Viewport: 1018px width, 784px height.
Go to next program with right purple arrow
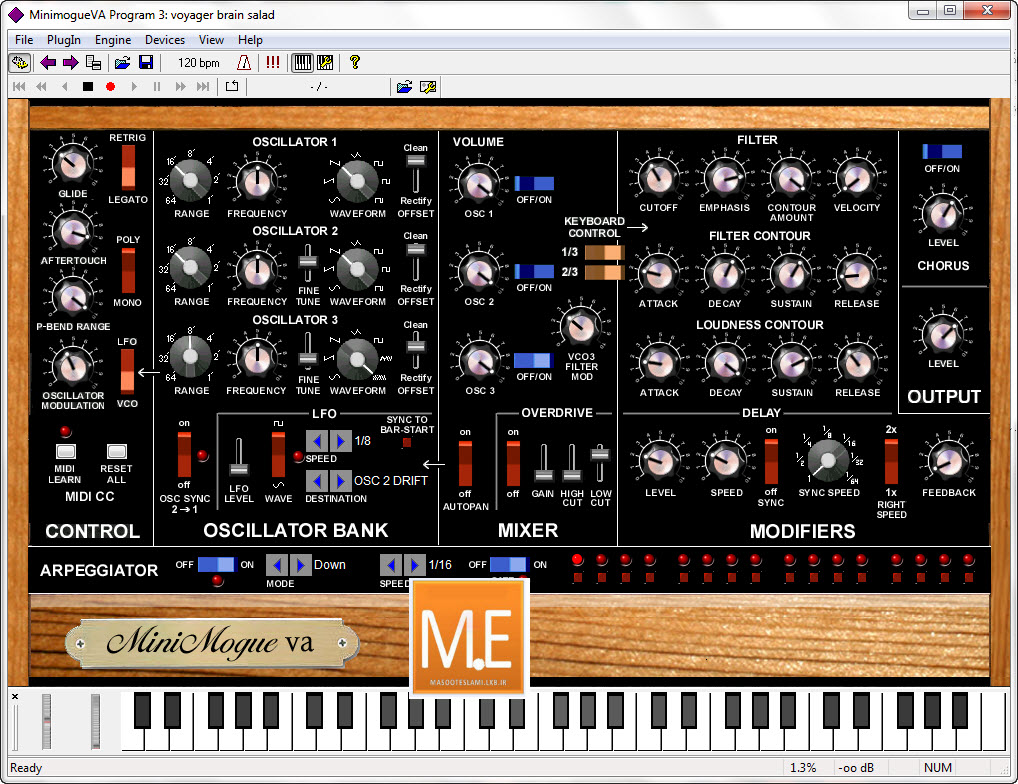tap(70, 62)
